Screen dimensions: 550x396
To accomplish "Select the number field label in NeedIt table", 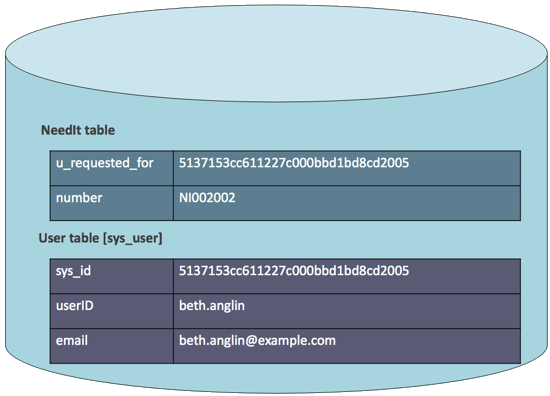I will pyautogui.click(x=79, y=198).
